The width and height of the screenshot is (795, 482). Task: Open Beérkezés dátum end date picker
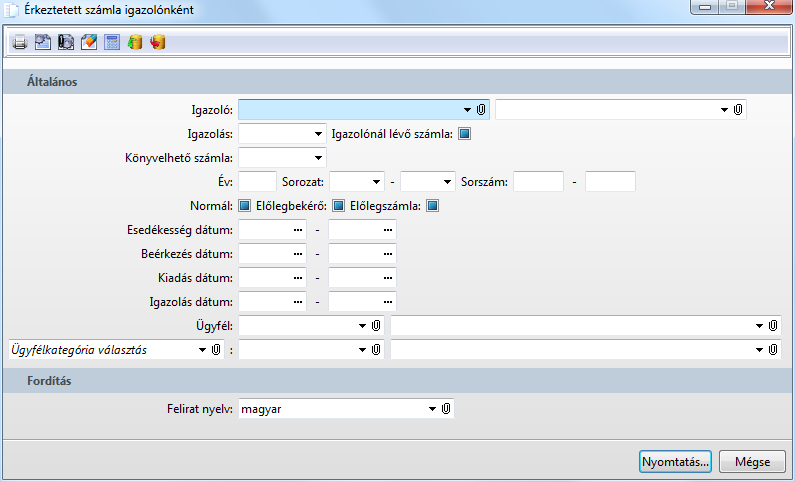(388, 254)
